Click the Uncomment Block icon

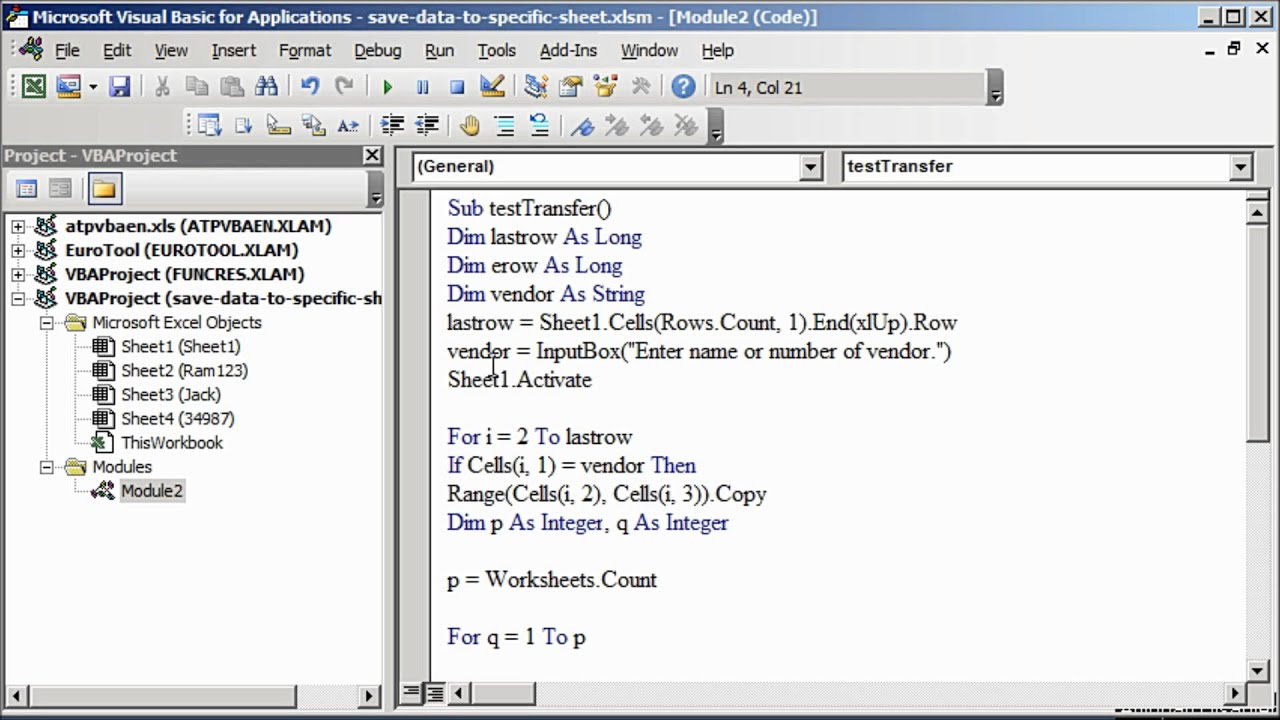pos(539,125)
